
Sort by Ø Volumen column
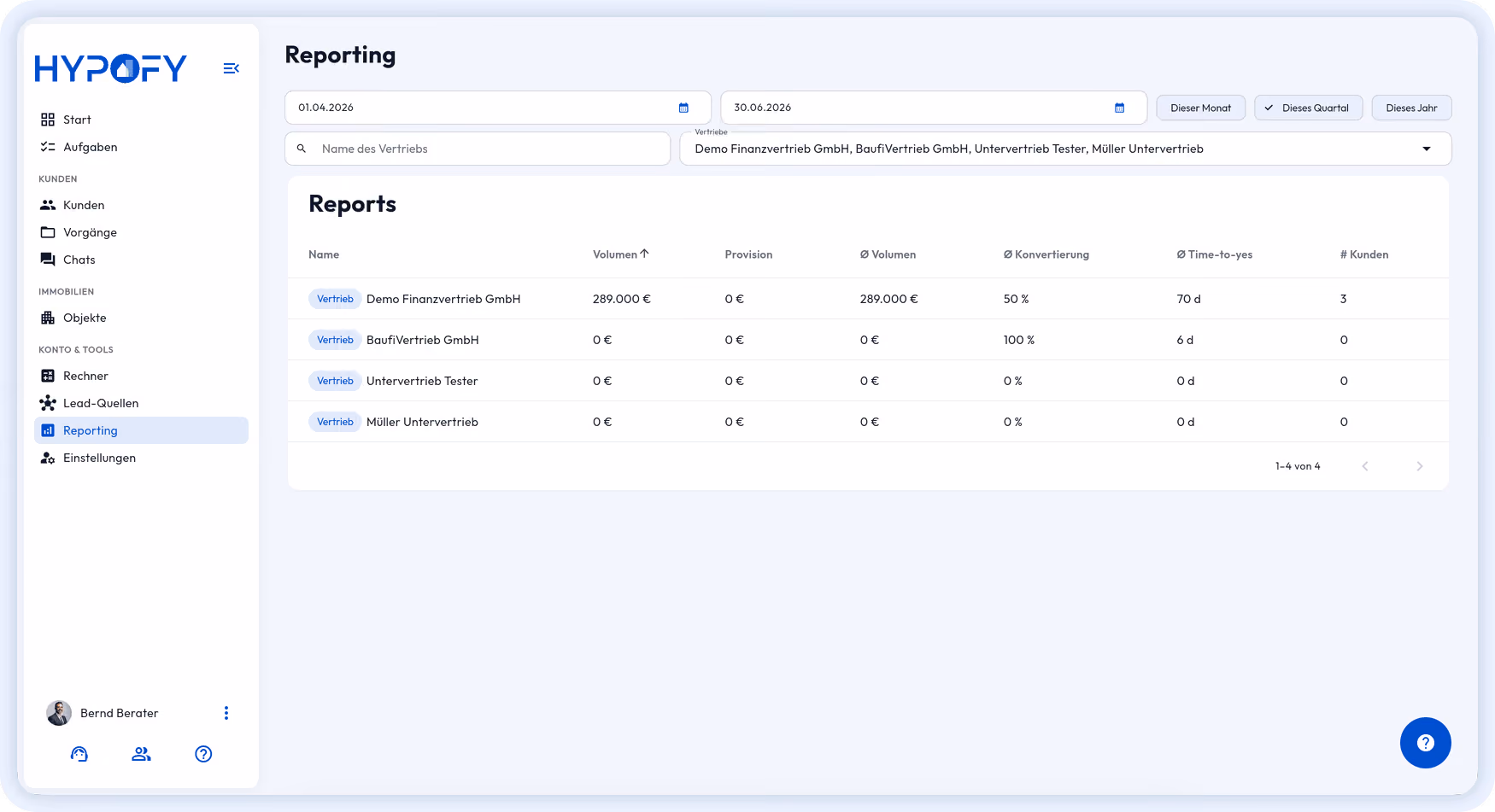(888, 254)
